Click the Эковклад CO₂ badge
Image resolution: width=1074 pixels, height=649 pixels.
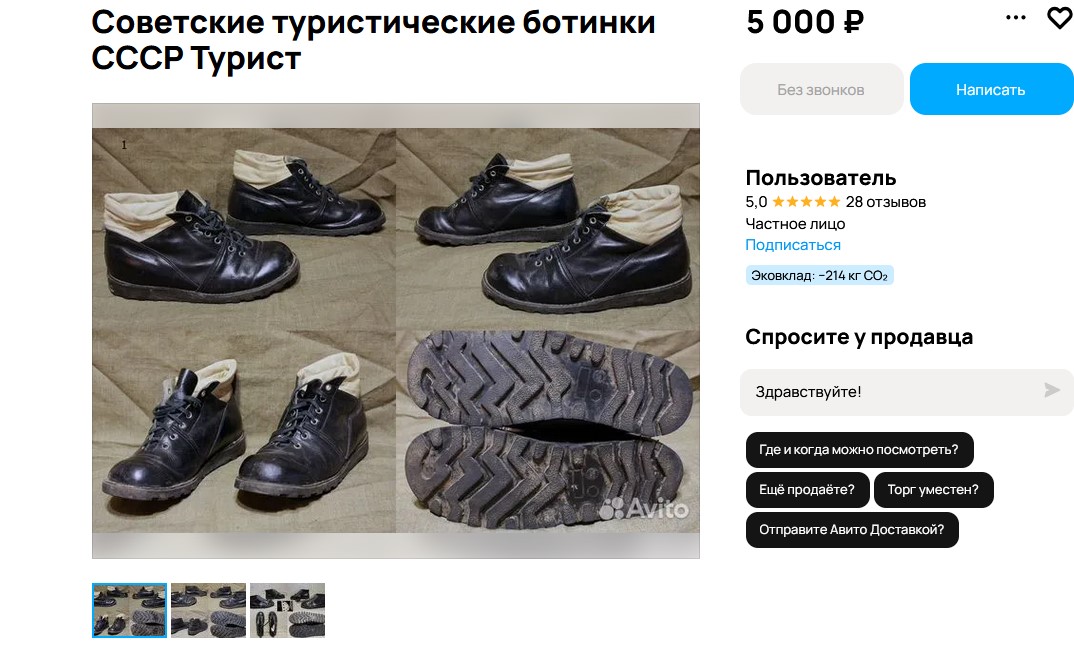(x=819, y=276)
